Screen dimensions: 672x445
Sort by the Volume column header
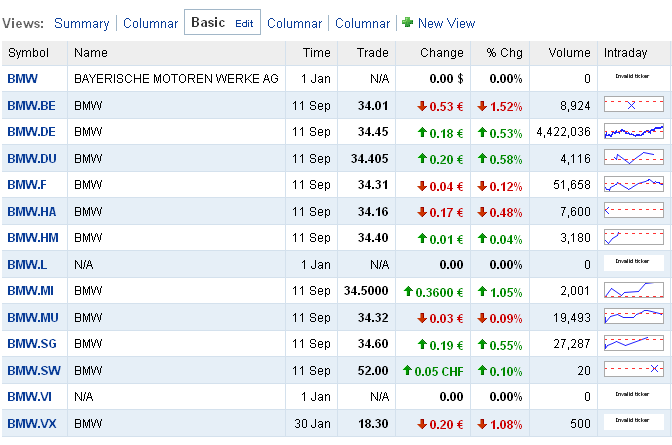pyautogui.click(x=569, y=53)
